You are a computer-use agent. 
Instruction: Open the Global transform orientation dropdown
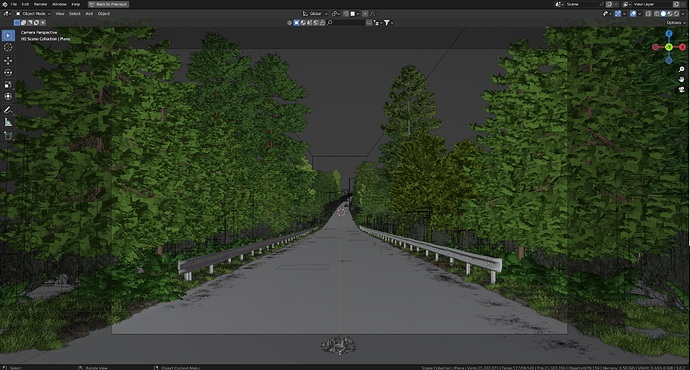click(x=315, y=14)
